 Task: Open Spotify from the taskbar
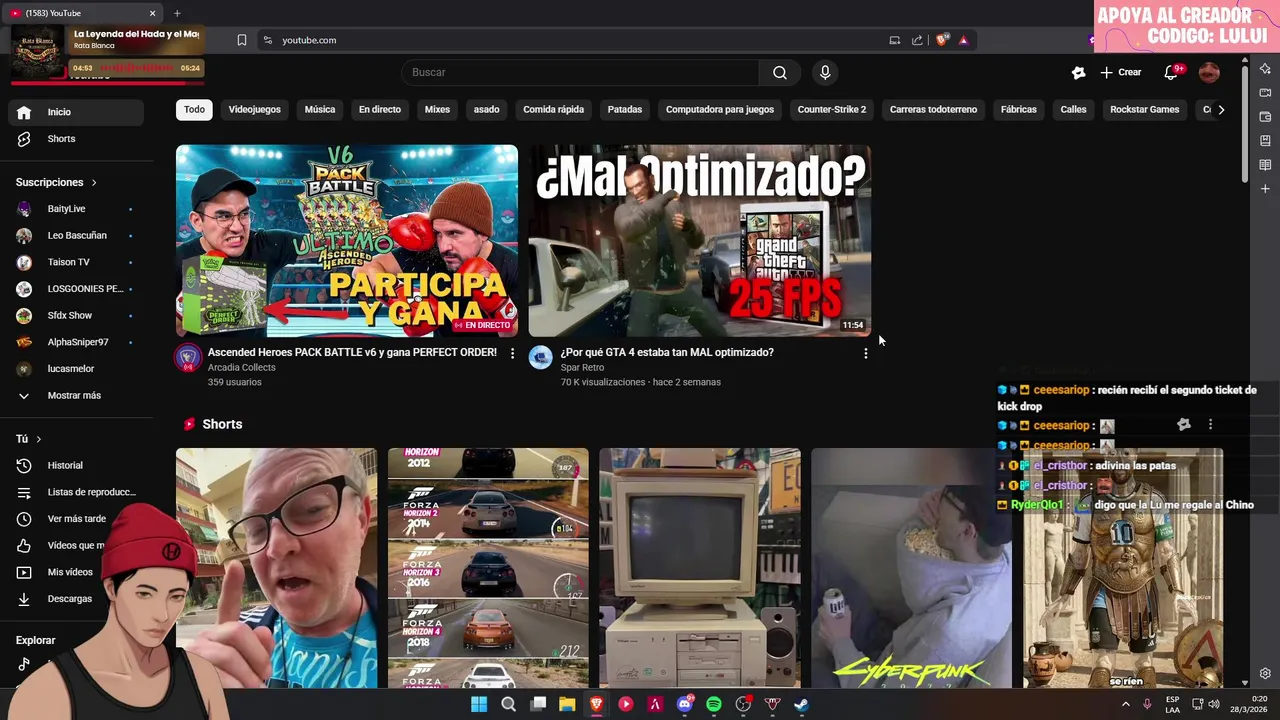(x=714, y=704)
